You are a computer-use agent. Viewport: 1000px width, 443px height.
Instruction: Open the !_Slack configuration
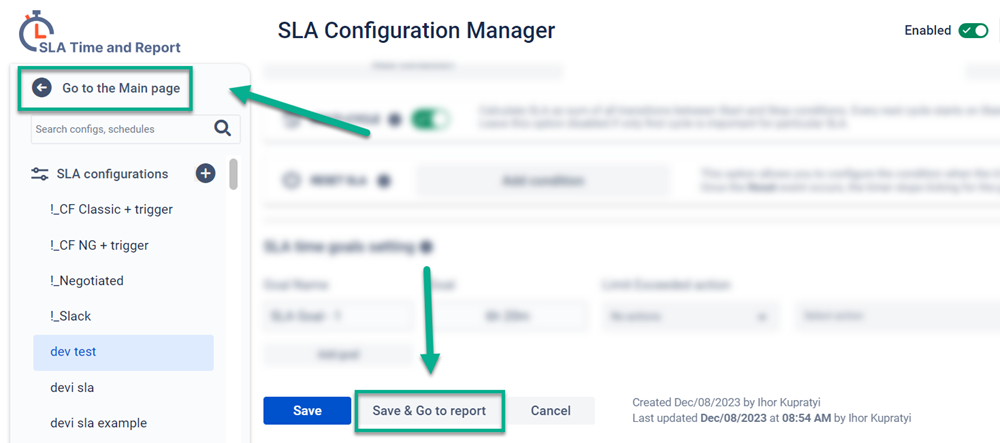tap(70, 316)
